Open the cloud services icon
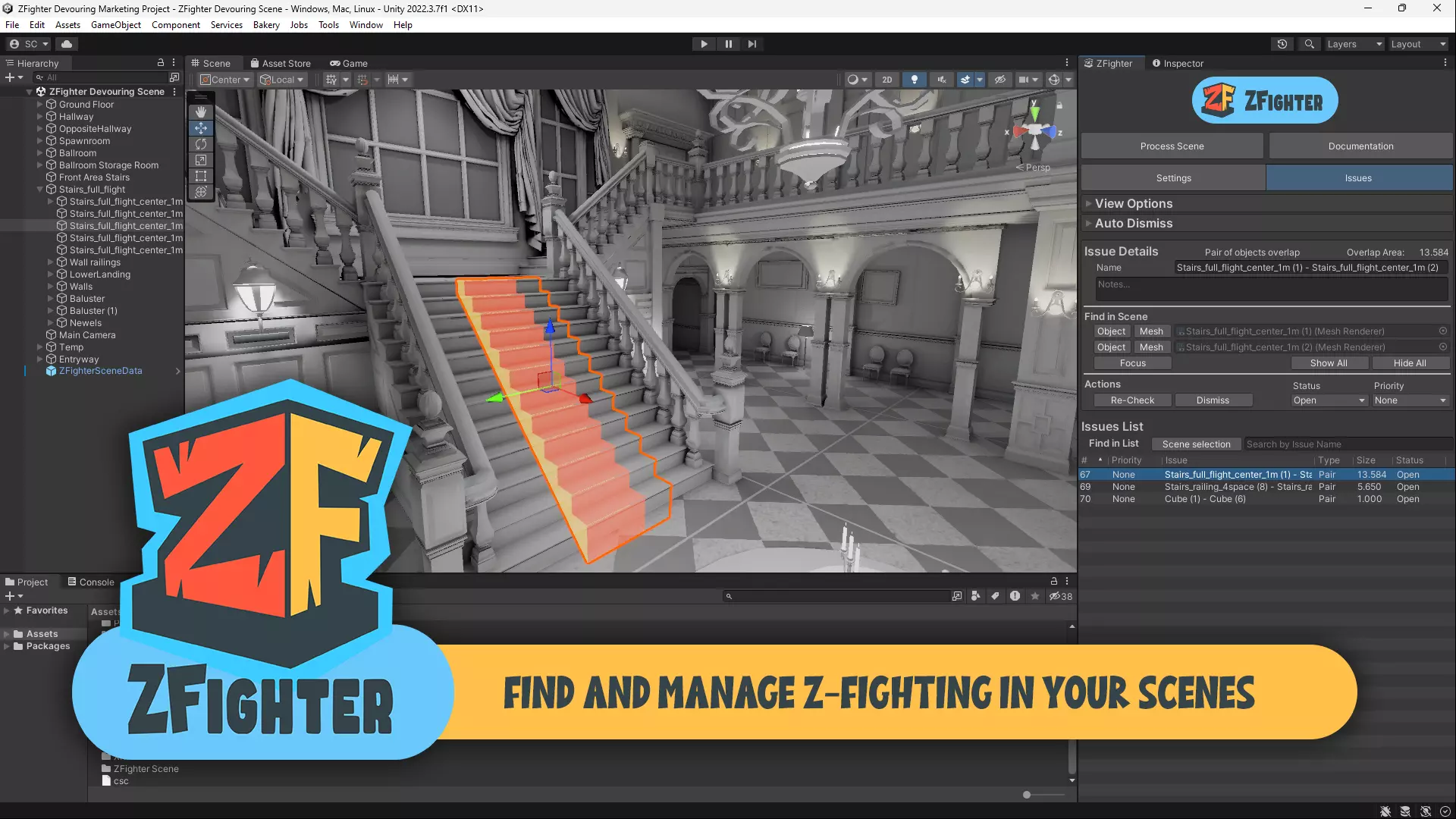Image resolution: width=1456 pixels, height=819 pixels. click(x=67, y=44)
